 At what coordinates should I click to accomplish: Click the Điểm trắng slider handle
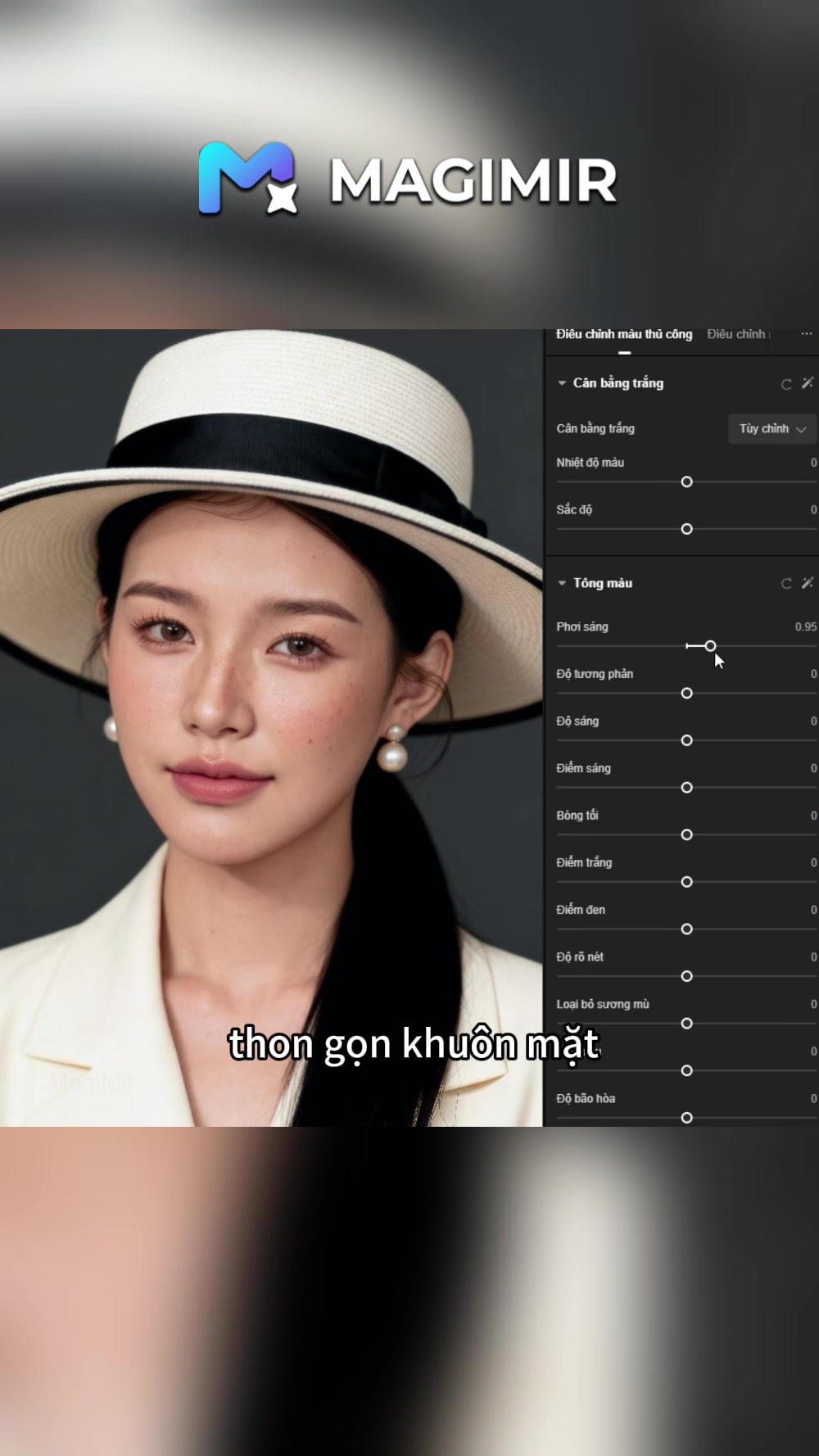(x=687, y=882)
